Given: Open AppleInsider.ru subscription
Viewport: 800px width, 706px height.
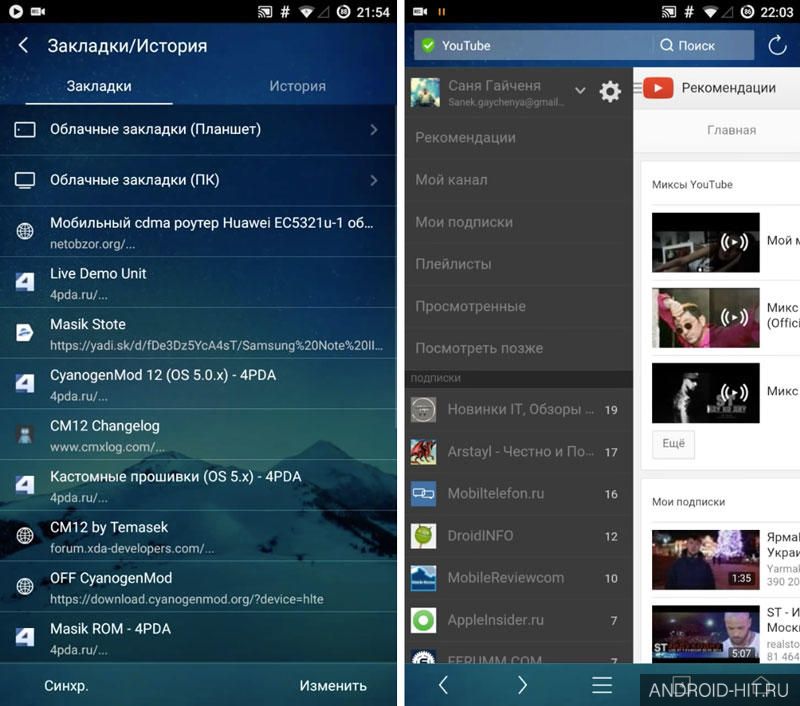Looking at the screenshot, I should pos(519,620).
